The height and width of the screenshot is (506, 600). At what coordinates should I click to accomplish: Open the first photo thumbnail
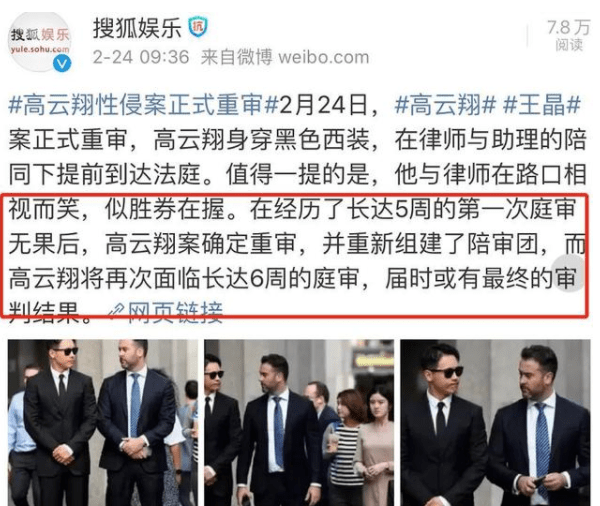pyautogui.click(x=103, y=423)
